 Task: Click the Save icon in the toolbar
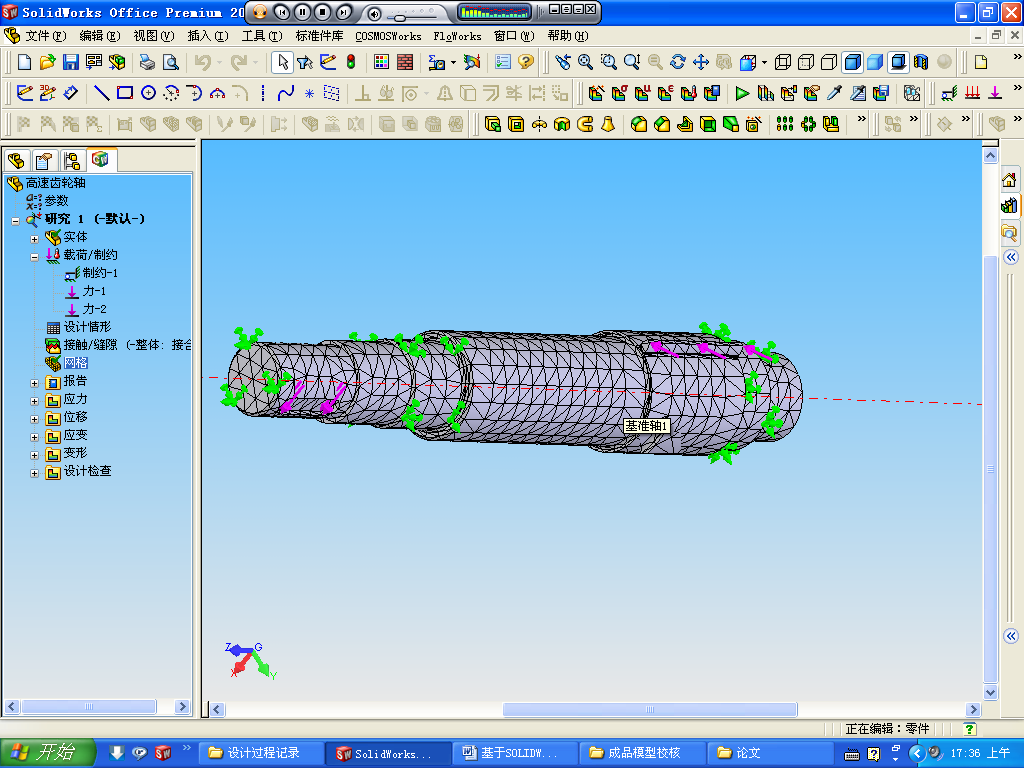pos(70,62)
